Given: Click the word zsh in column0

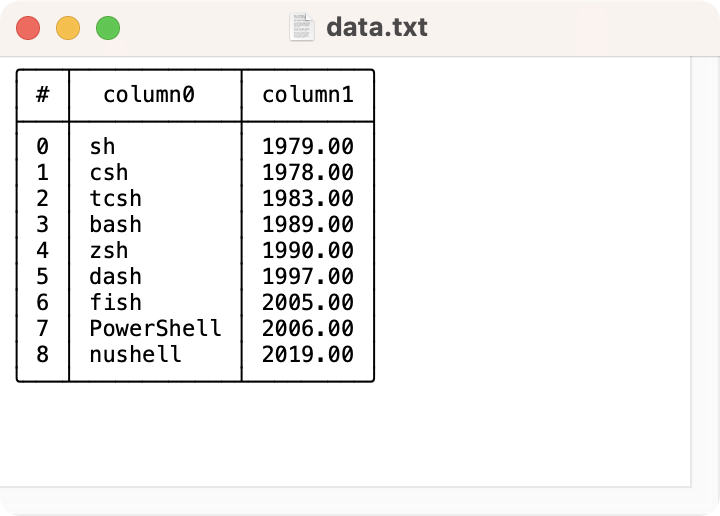Looking at the screenshot, I should coord(109,250).
